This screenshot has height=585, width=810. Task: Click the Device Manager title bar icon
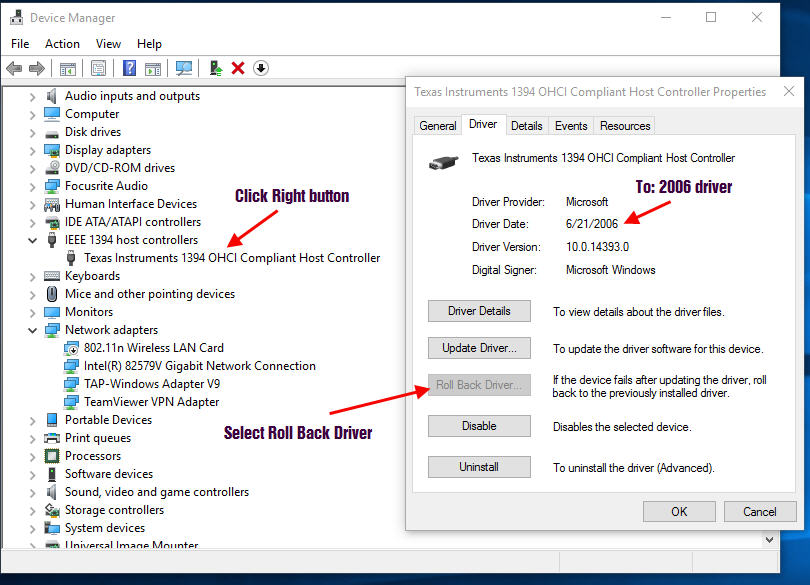(17, 18)
